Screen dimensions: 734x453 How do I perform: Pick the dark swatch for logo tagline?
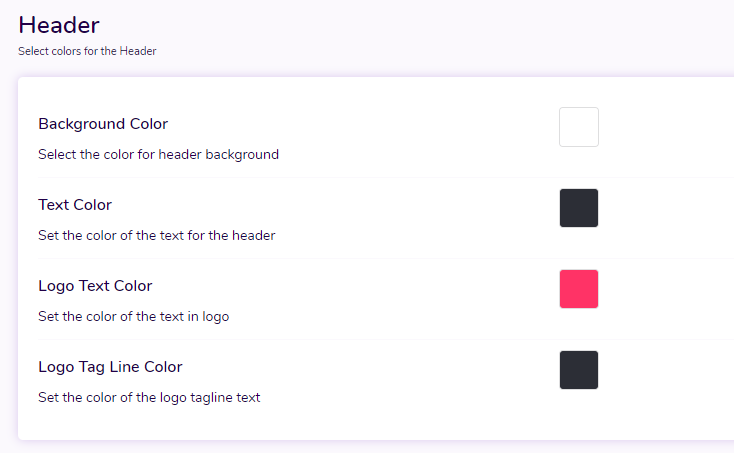point(579,370)
